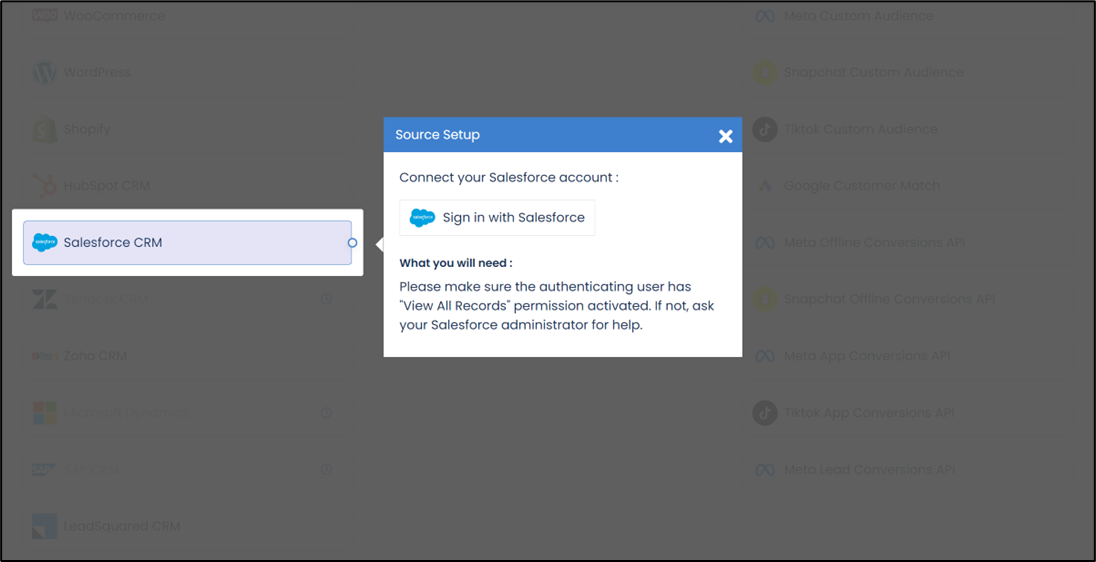Viewport: 1096px width, 562px height.
Task: Click the Meta icon beside Meta Custom Audience
Action: (765, 15)
